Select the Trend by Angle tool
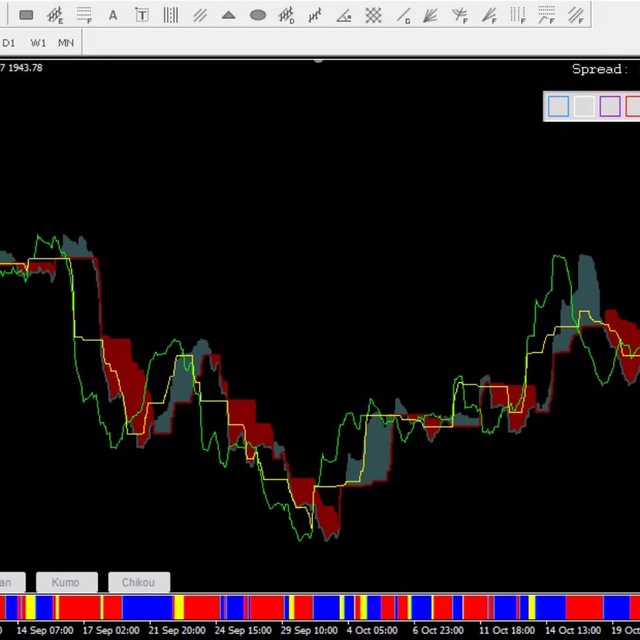 344,16
